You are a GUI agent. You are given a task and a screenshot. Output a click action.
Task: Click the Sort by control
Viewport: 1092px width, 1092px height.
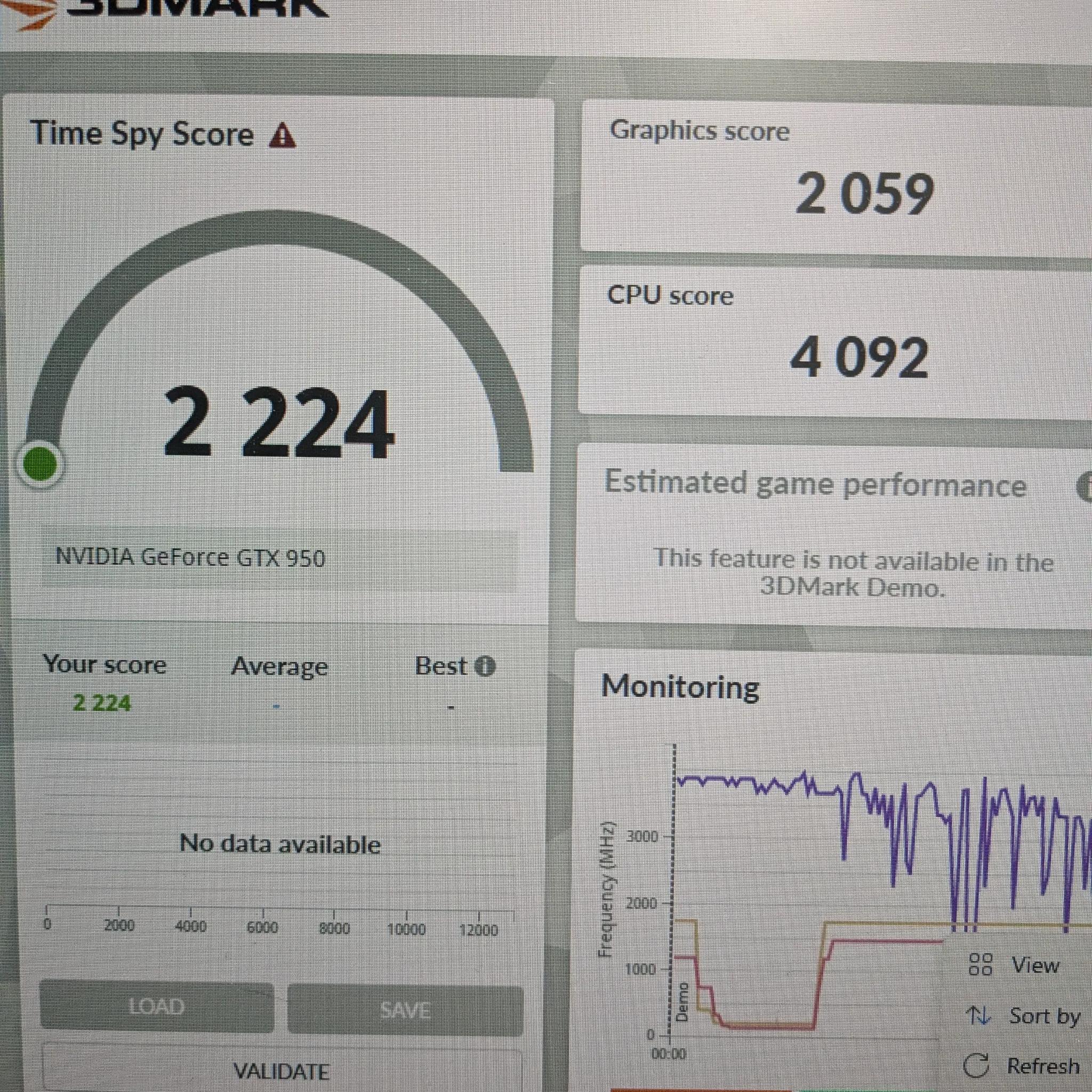coord(1023,1016)
